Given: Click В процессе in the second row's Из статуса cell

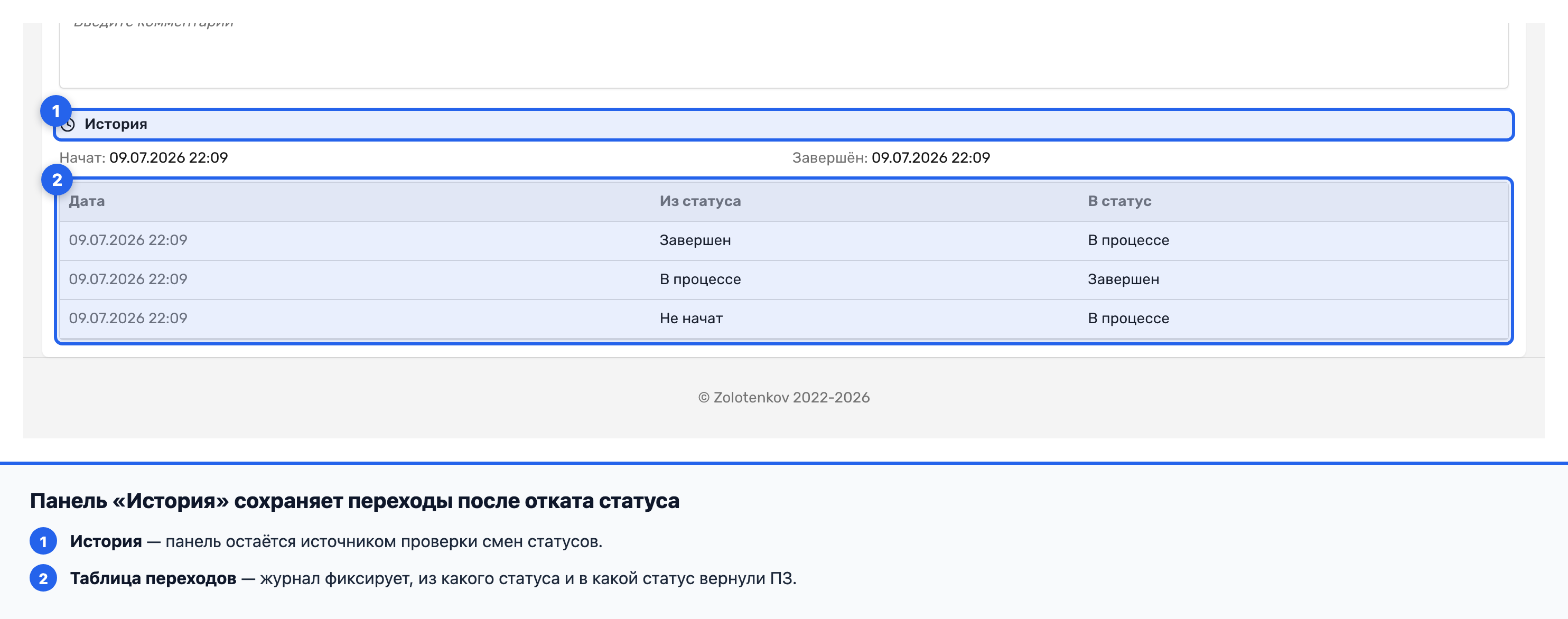Looking at the screenshot, I should [700, 279].
